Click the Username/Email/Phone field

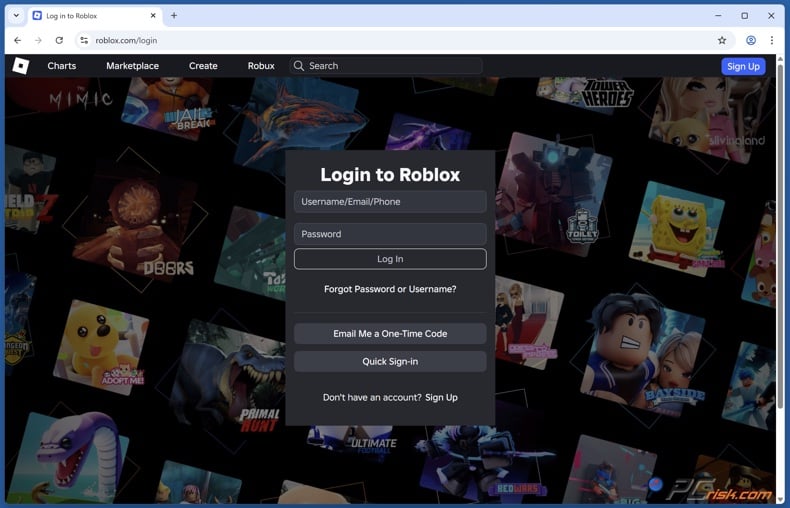tap(390, 202)
